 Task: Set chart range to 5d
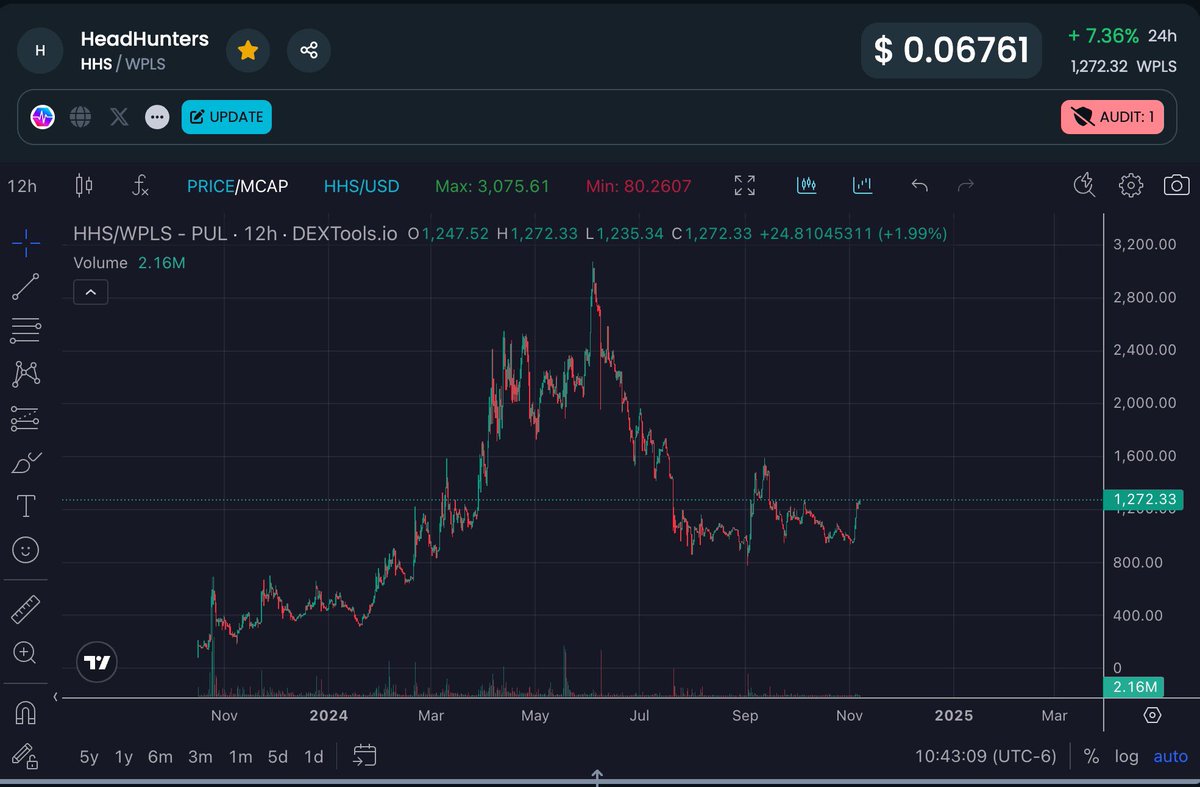tap(279, 757)
